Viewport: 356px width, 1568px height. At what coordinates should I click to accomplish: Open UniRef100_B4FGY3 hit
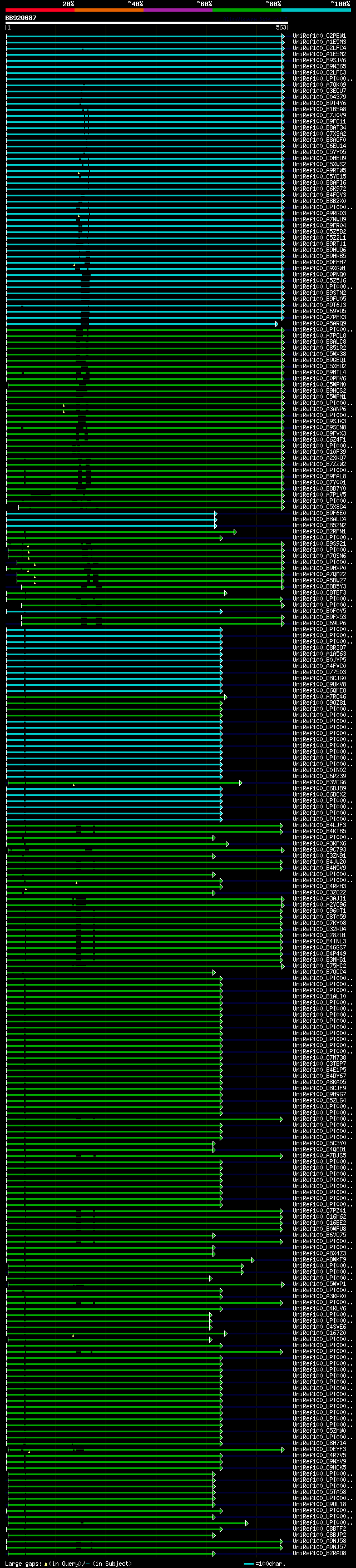pos(319,195)
